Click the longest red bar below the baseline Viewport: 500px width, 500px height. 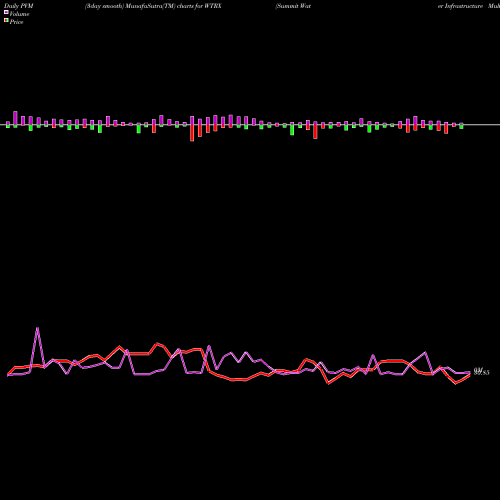pyautogui.click(x=192, y=133)
